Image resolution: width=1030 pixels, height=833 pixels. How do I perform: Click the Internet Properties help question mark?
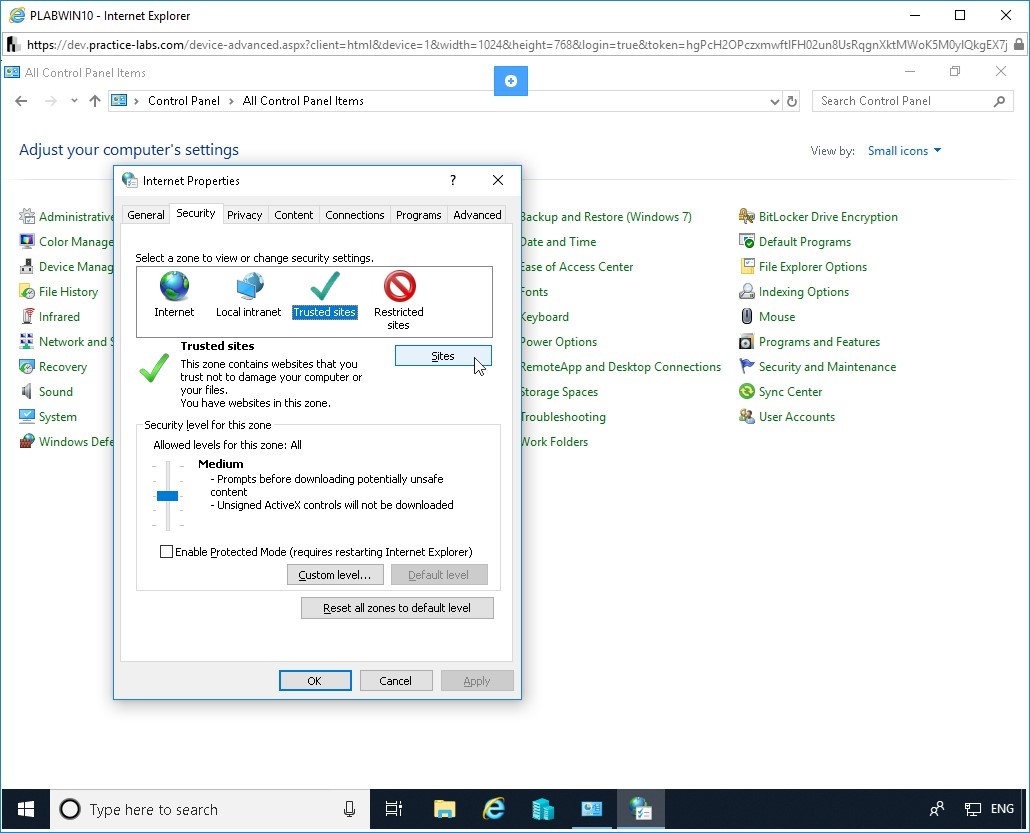tap(453, 180)
